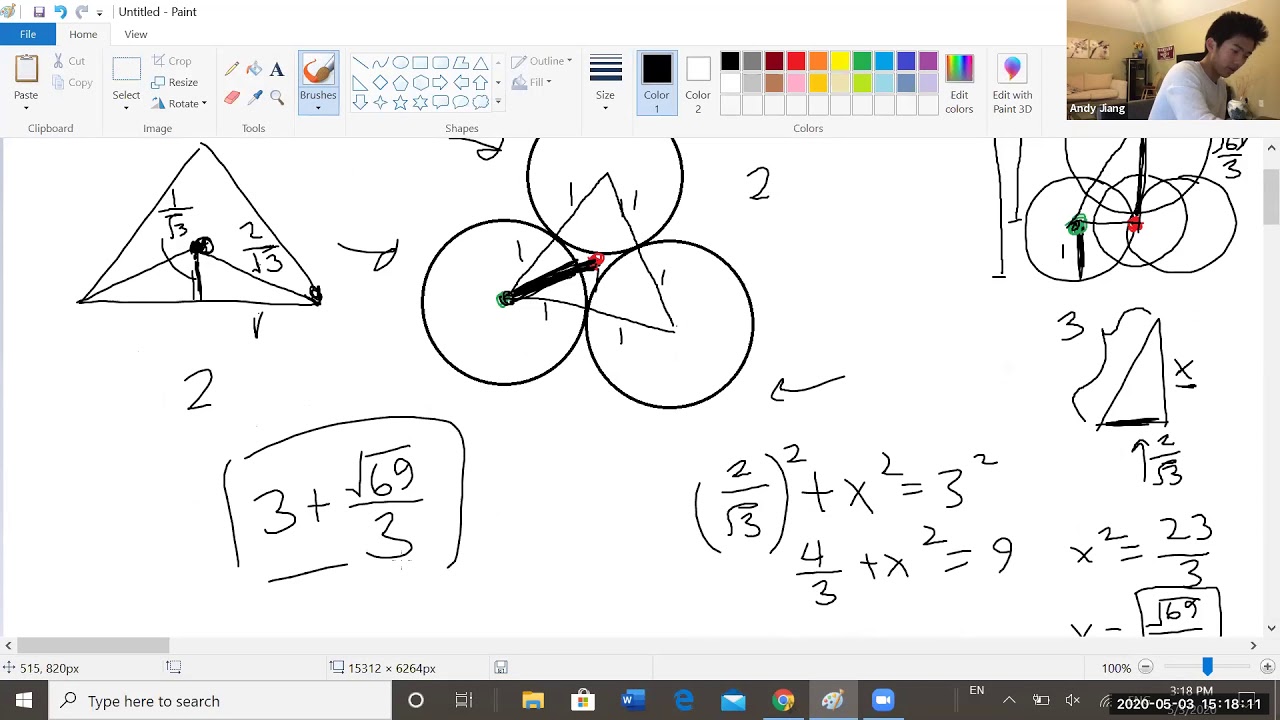The width and height of the screenshot is (1280, 720).
Task: Open File Explorer from the taskbar
Action: coord(533,700)
